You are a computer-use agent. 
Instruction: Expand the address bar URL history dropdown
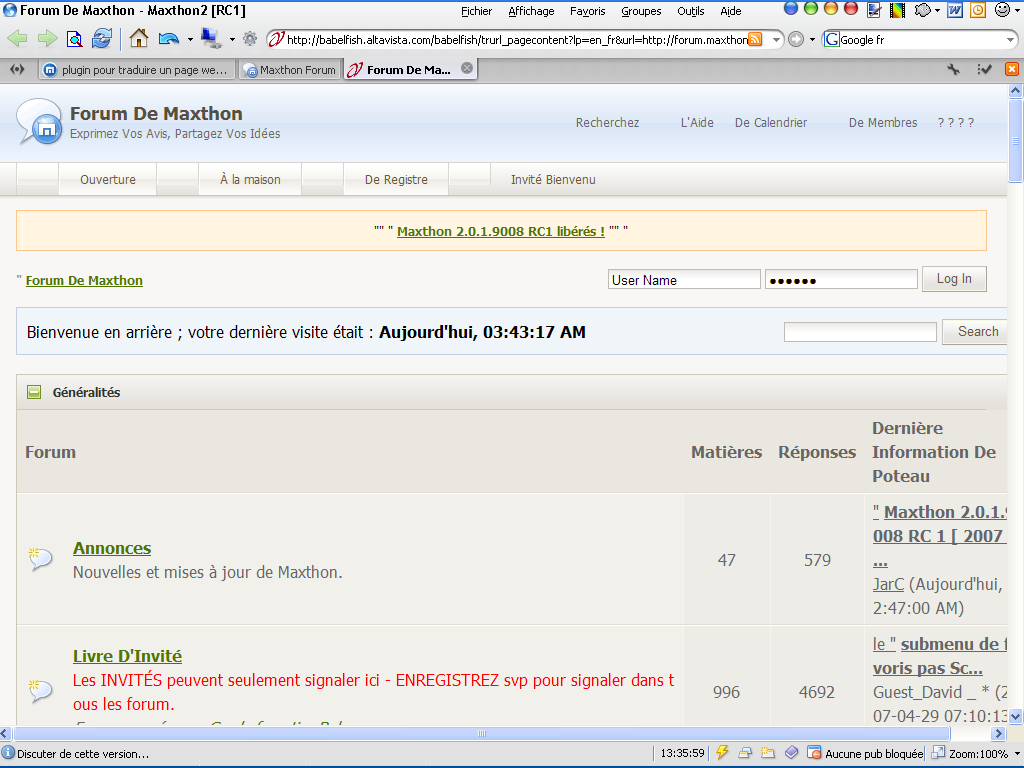click(x=776, y=39)
